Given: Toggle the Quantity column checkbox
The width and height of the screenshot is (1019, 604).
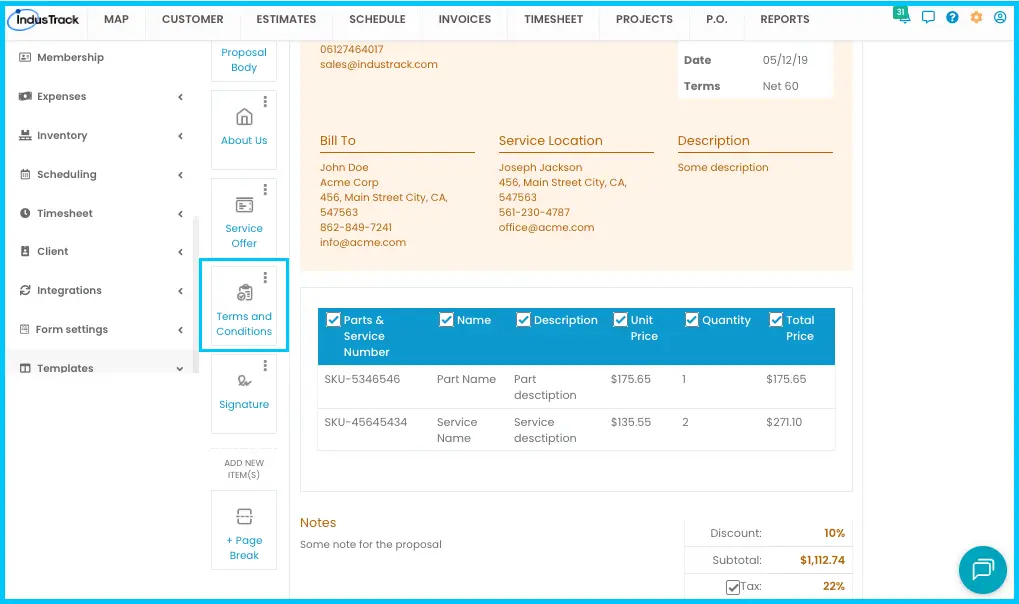Looking at the screenshot, I should pos(692,320).
